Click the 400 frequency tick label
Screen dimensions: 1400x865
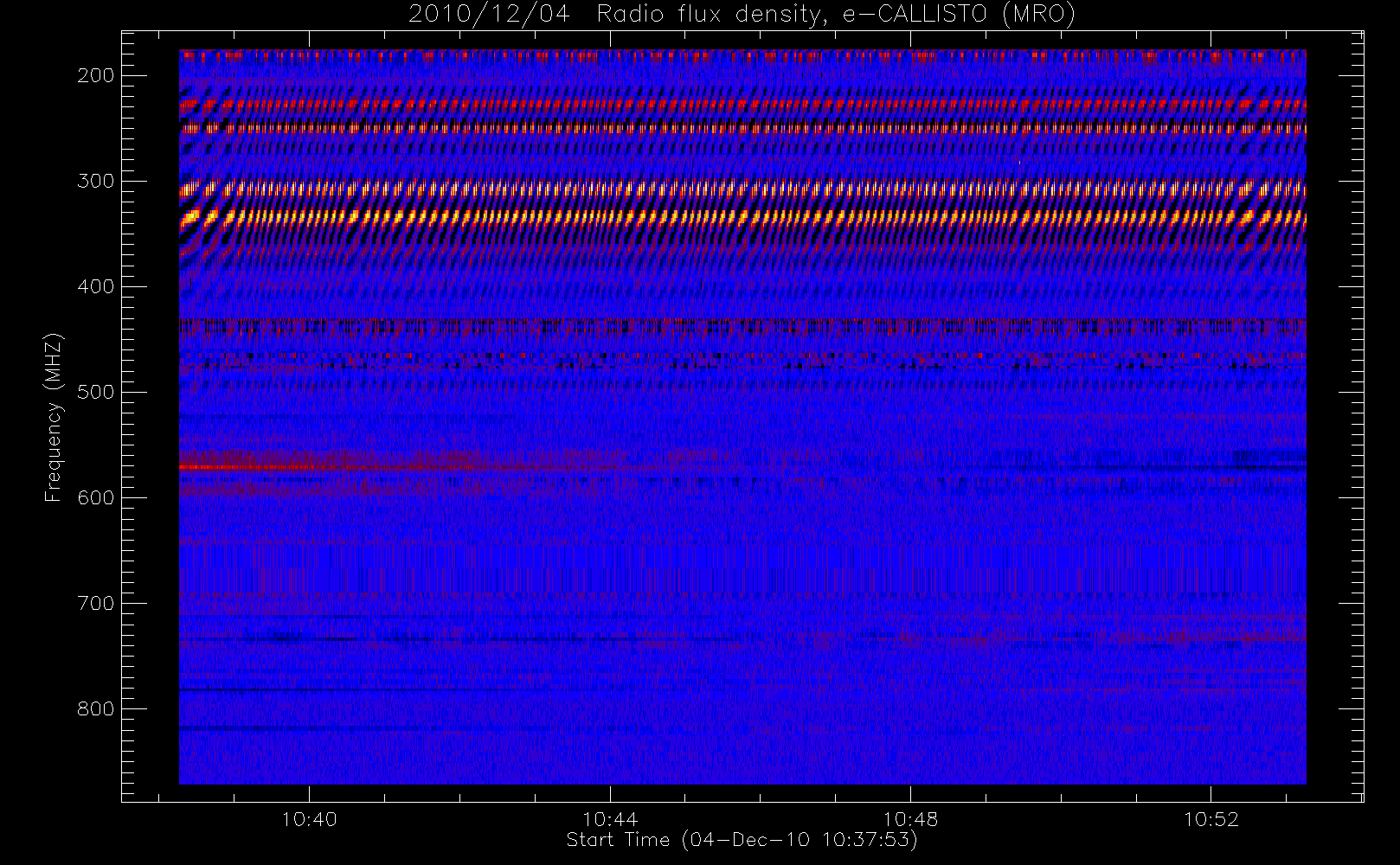(96, 286)
